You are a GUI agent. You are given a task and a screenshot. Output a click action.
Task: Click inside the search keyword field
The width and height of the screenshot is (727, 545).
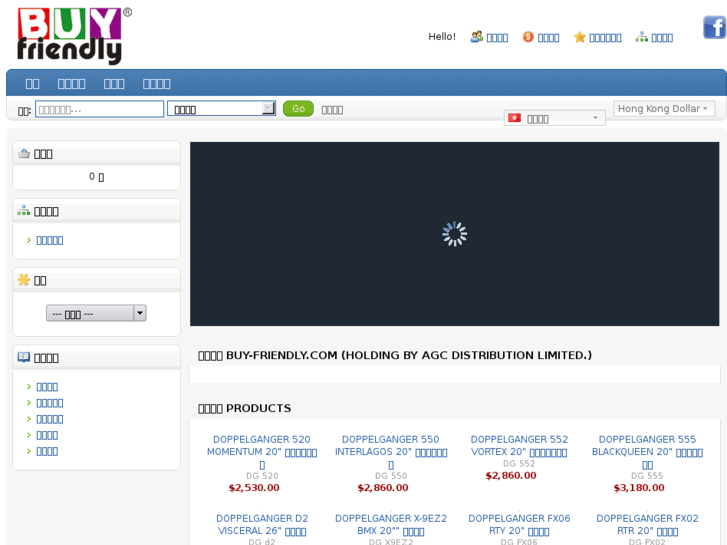[100, 109]
